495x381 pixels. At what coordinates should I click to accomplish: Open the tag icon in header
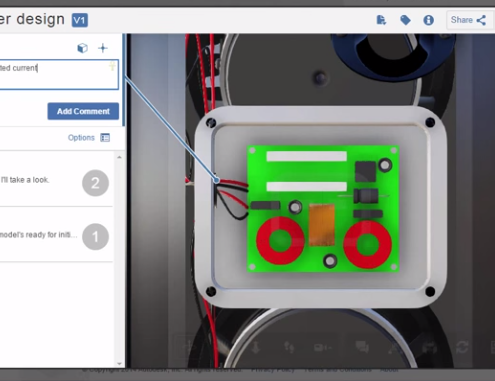pos(405,20)
